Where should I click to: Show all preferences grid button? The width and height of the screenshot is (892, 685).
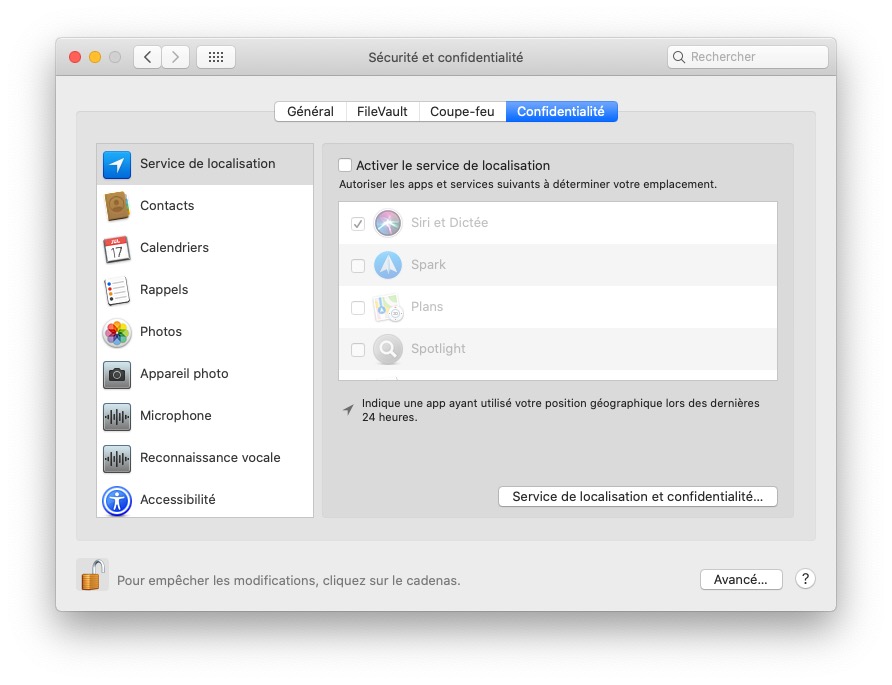(216, 57)
